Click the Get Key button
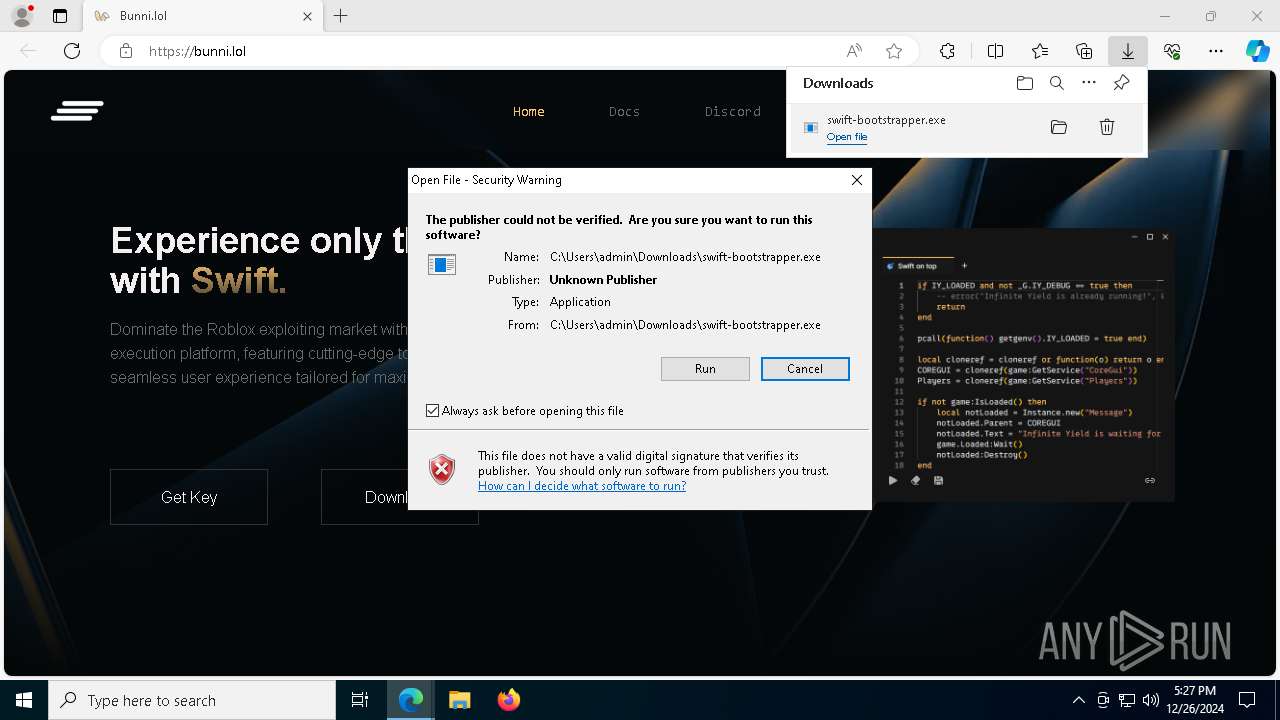The width and height of the screenshot is (1280, 720). pos(189,497)
